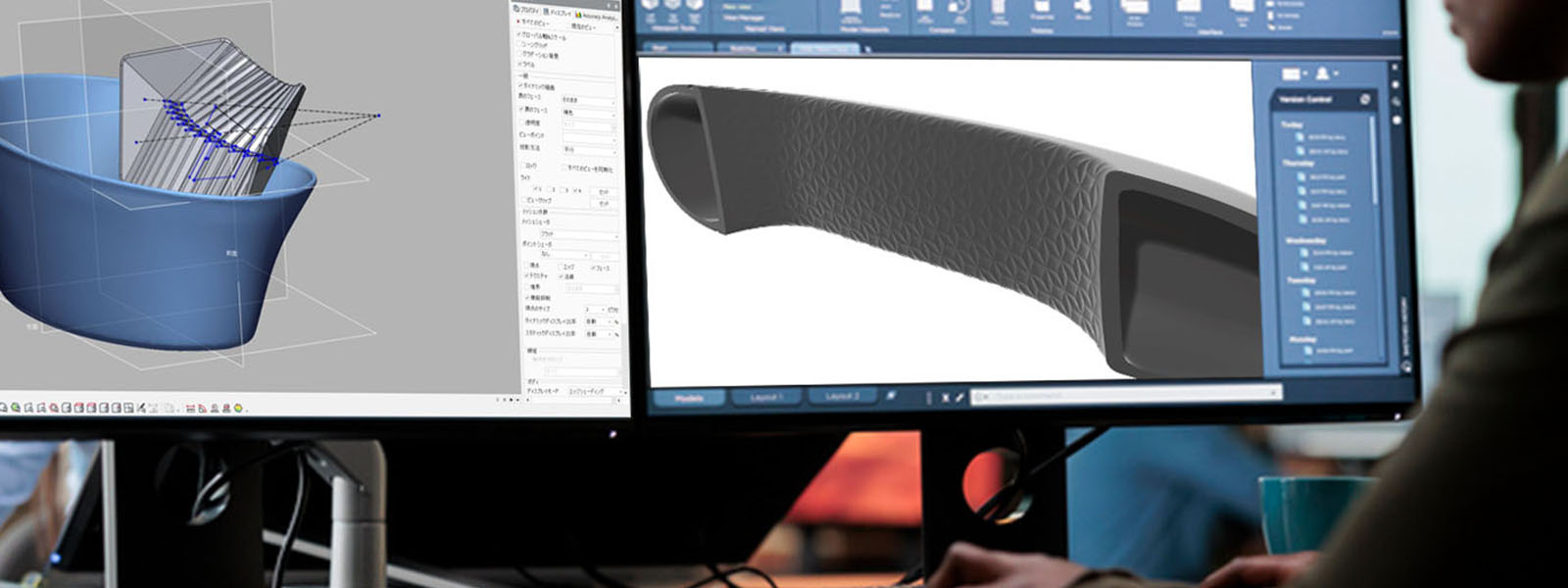Select the Monday group in Version Control

click(x=1300, y=339)
